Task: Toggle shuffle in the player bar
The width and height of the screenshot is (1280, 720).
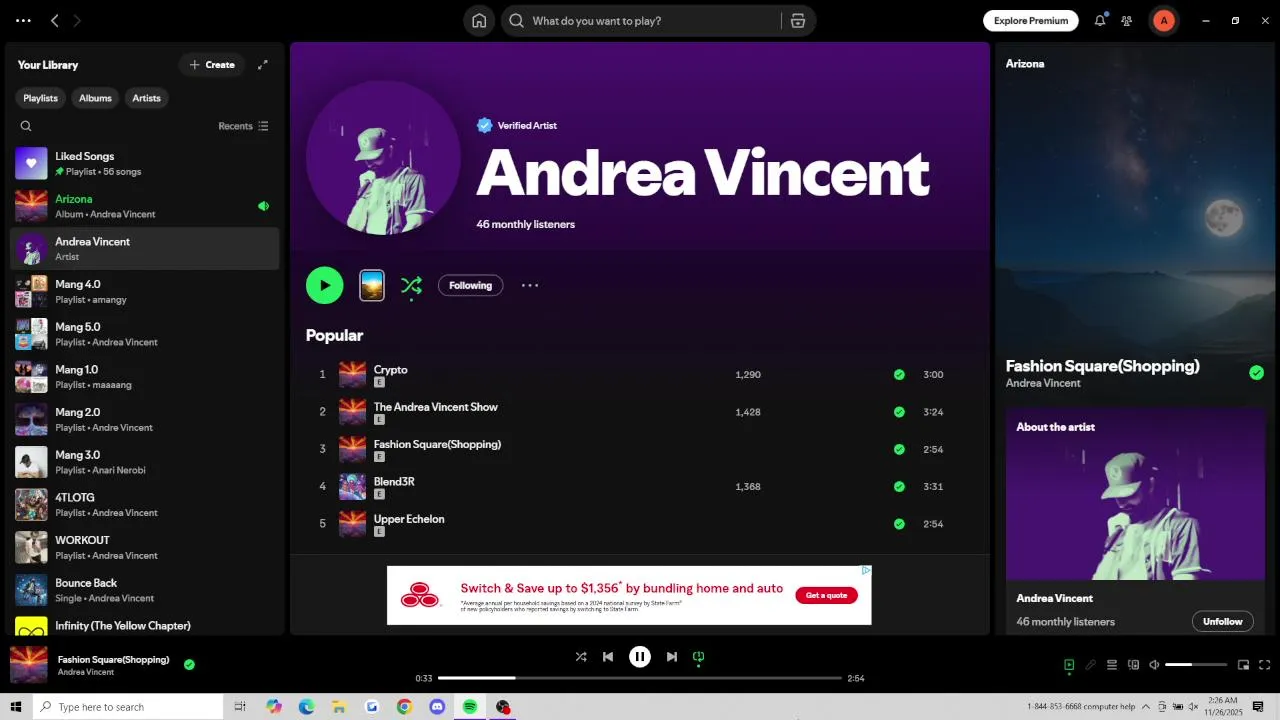Action: (581, 657)
